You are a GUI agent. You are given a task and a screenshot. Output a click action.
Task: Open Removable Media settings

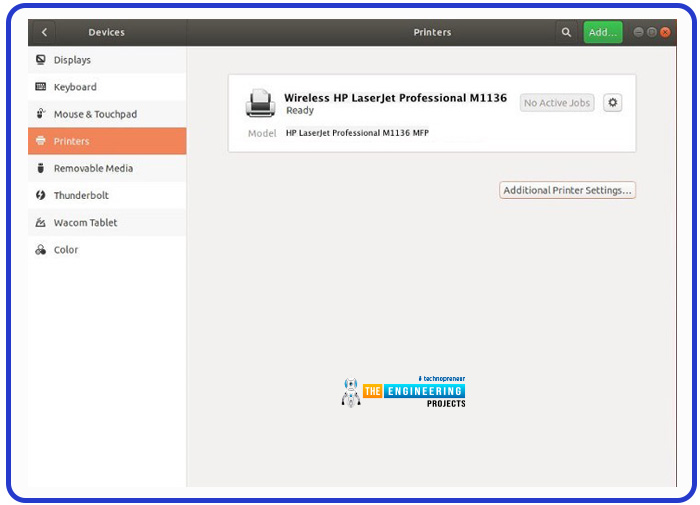(x=107, y=168)
